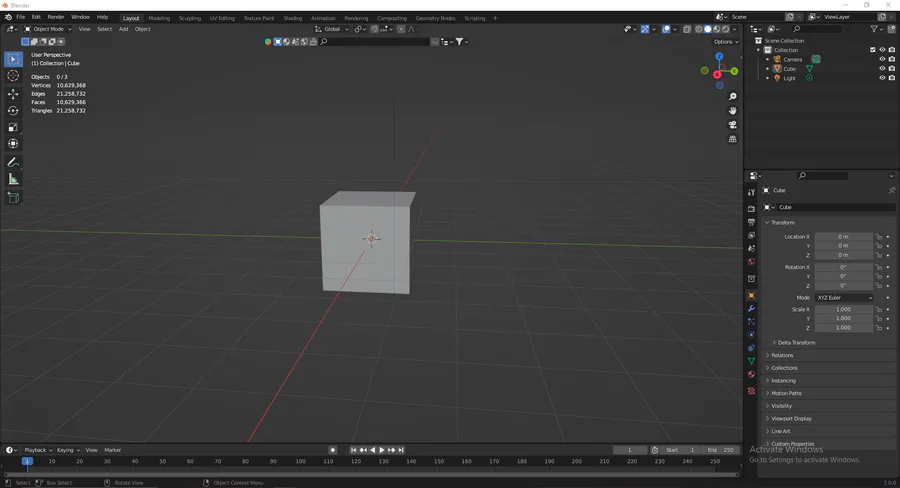The image size is (900, 488).
Task: Switch to the Shading workspace tab
Action: pyautogui.click(x=293, y=18)
